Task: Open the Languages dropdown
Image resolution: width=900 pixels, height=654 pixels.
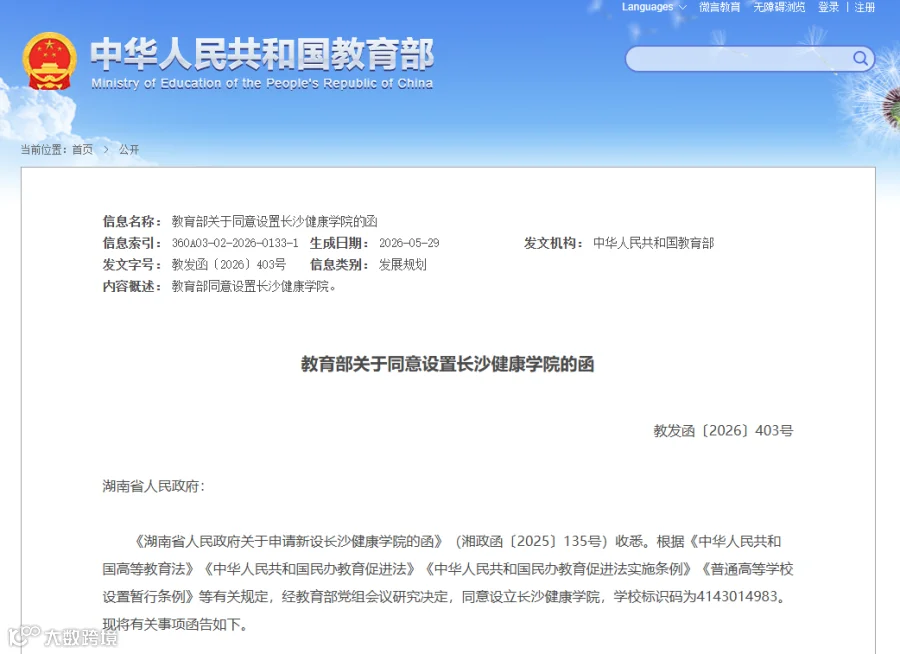Action: pyautogui.click(x=654, y=7)
